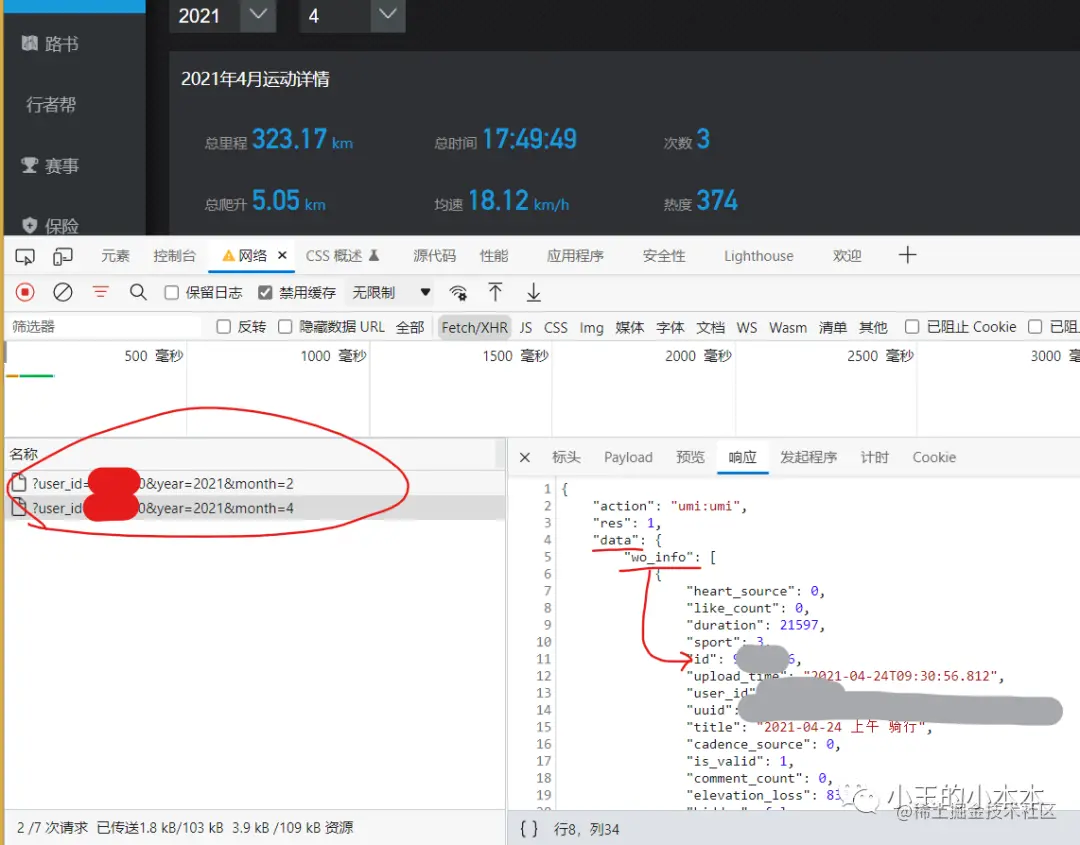This screenshot has width=1080, height=845.
Task: Open the CSS 概述 tab
Action: [x=342, y=255]
